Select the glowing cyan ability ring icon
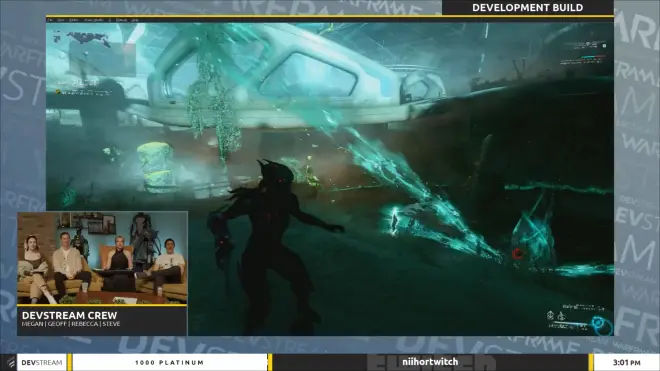 [x=598, y=324]
